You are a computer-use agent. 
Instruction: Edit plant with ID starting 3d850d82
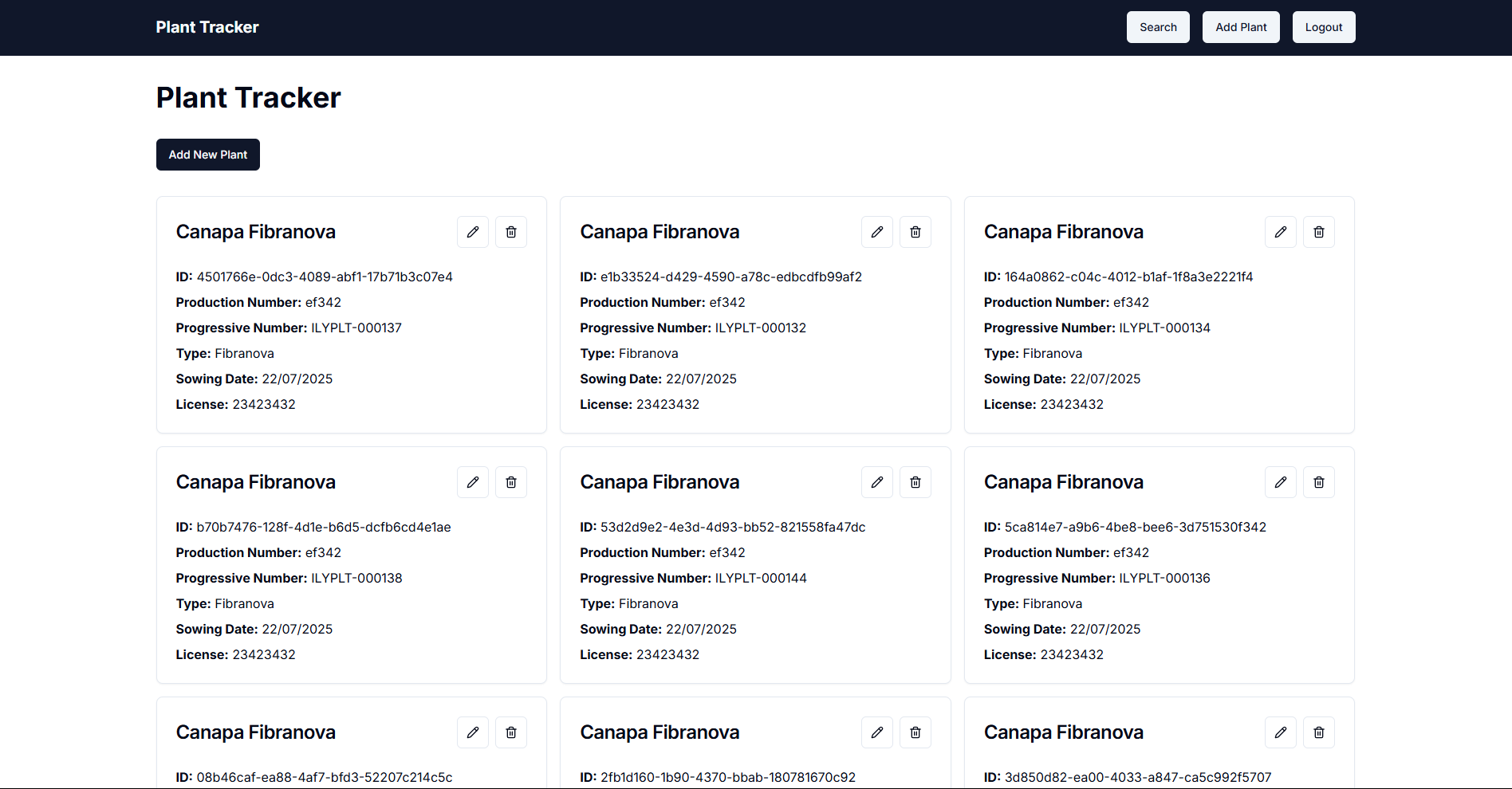point(1281,732)
